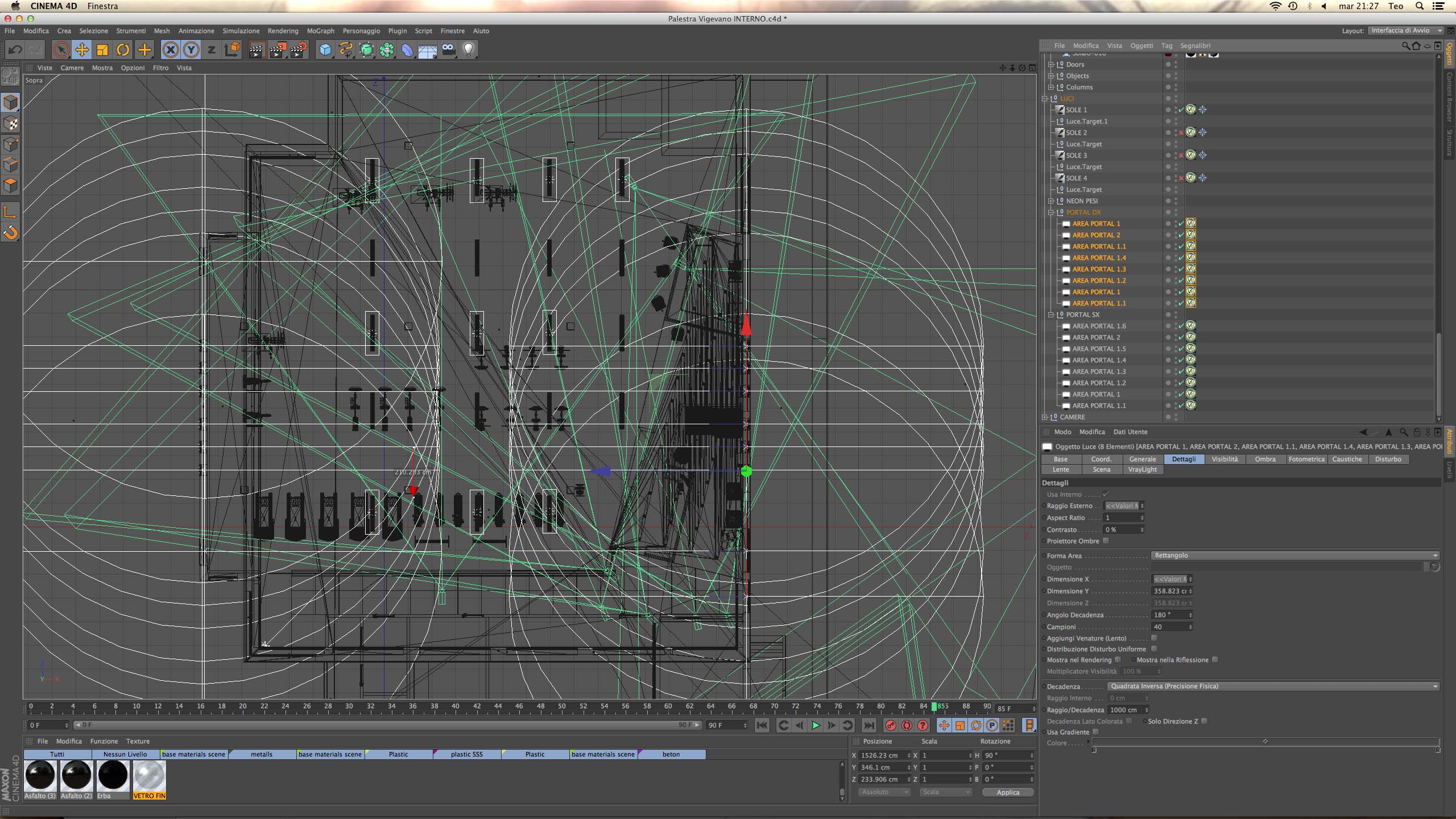Select the VETRO FIN material thumbnail
The image size is (1456, 819).
click(x=149, y=776)
